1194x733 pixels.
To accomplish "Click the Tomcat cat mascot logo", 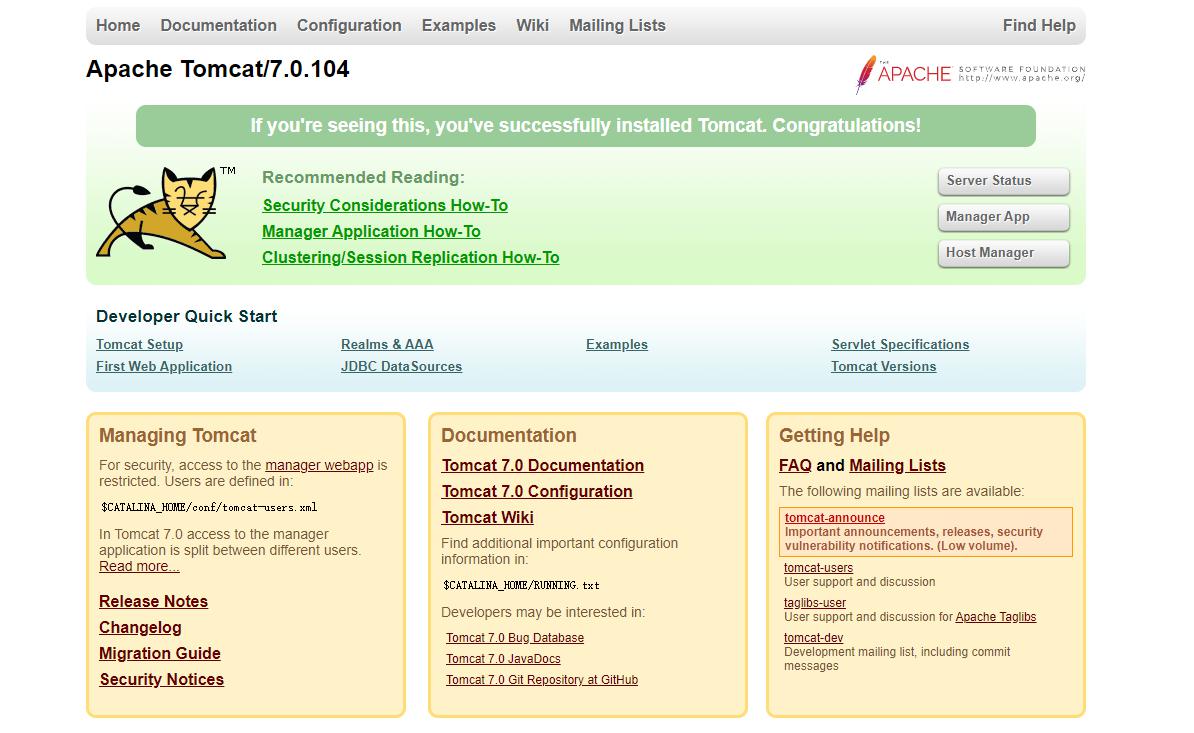I will coord(166,213).
